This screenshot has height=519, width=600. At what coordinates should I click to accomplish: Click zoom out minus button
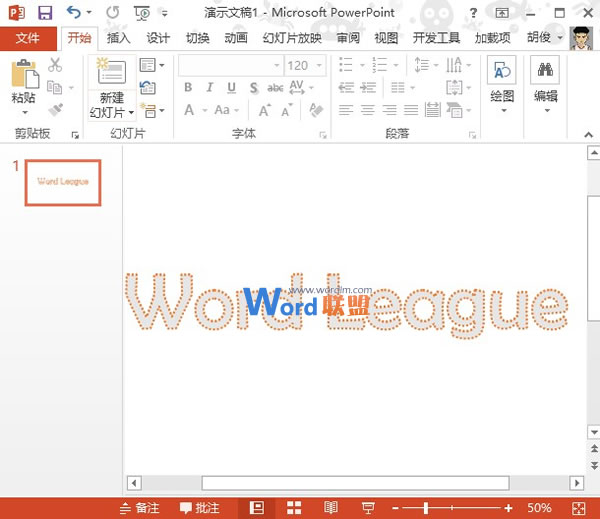pos(395,508)
